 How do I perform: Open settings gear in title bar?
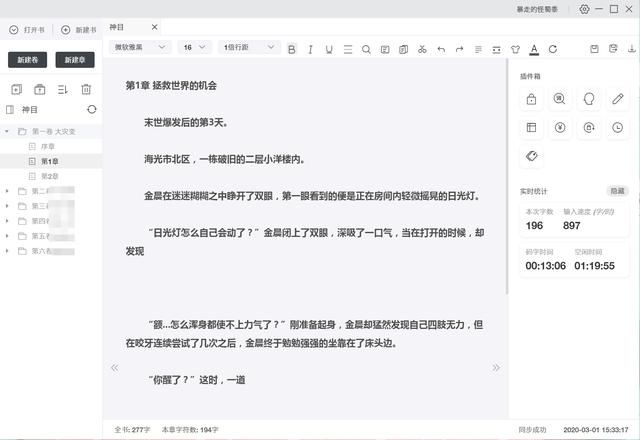(x=584, y=9)
